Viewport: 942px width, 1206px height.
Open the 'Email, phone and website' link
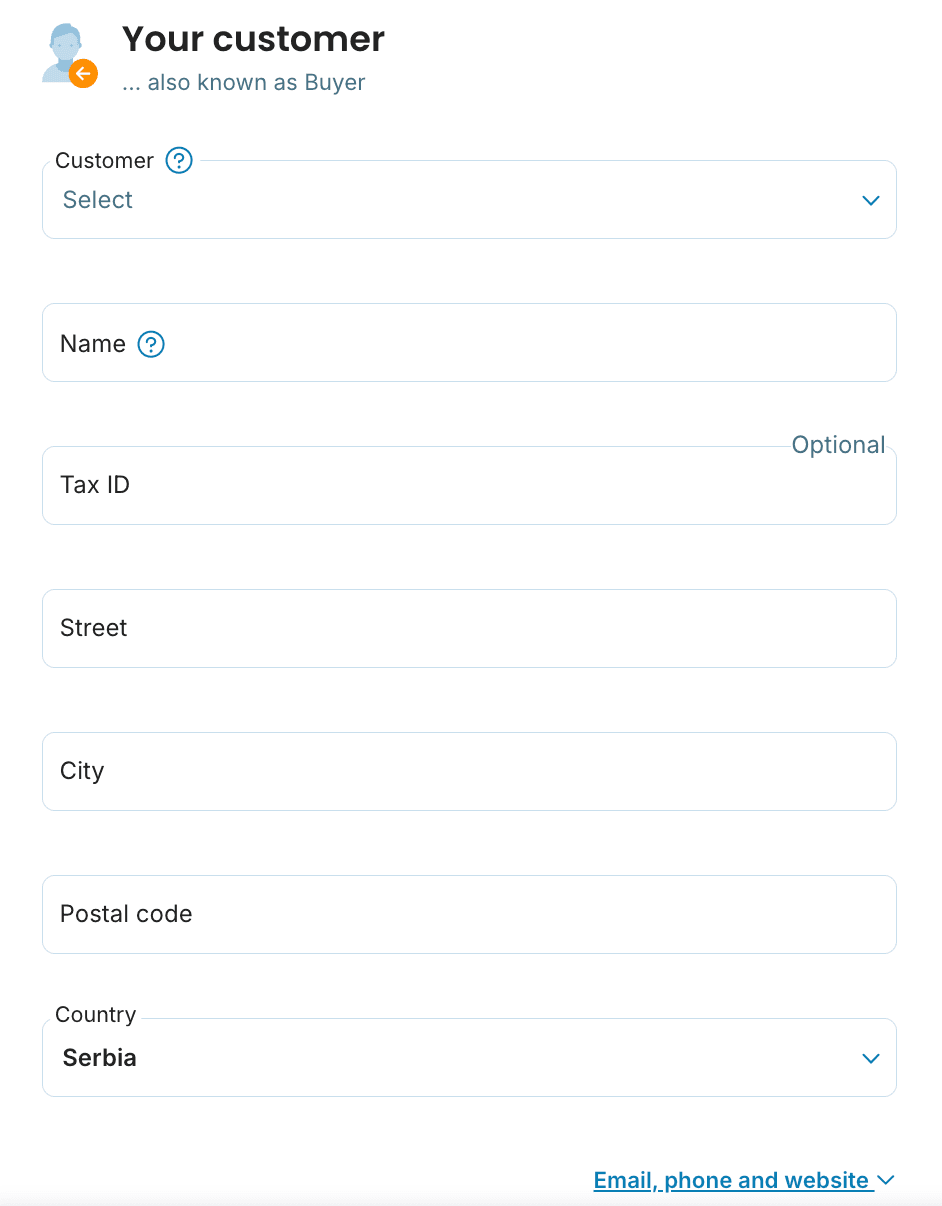[x=731, y=1181]
